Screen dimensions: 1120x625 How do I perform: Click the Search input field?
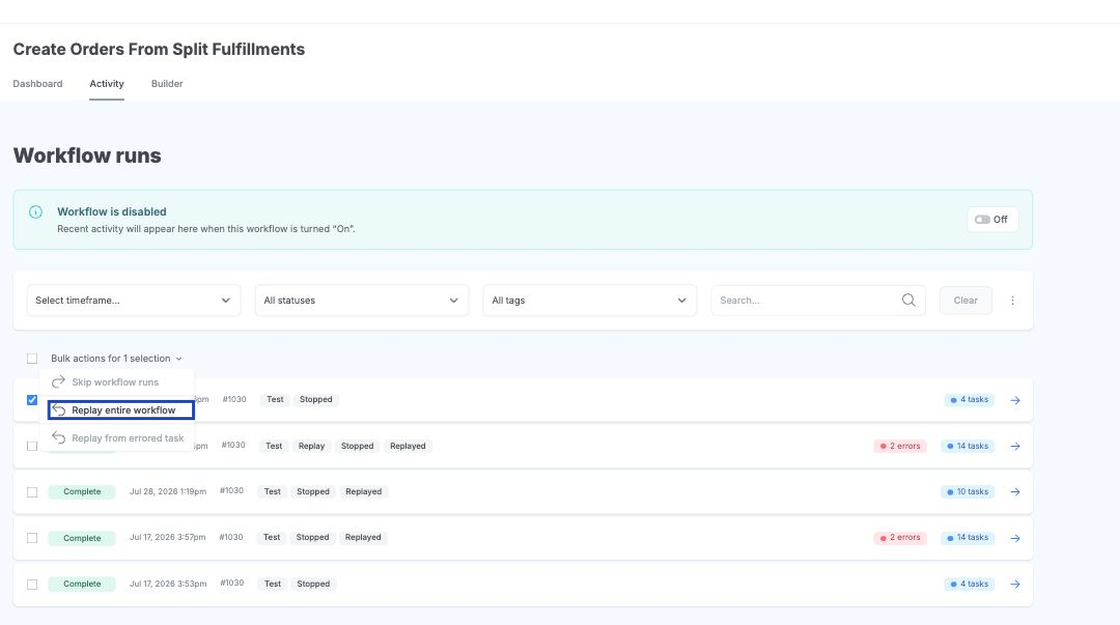818,300
